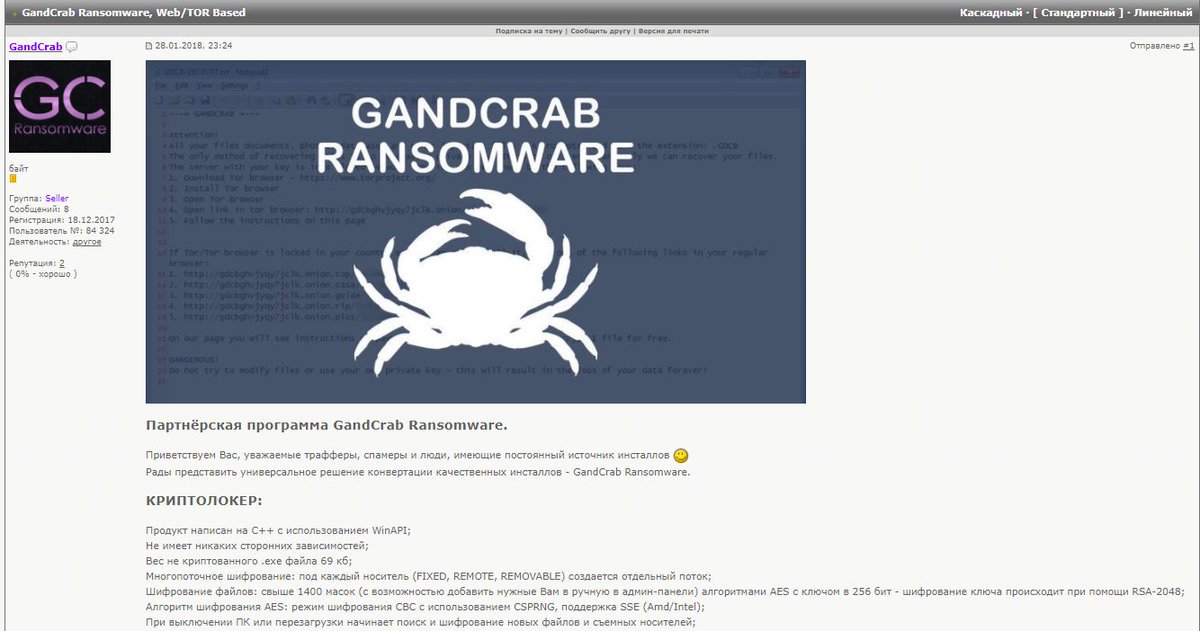Open the speech bubble icon beside GandCrab username

[72, 47]
